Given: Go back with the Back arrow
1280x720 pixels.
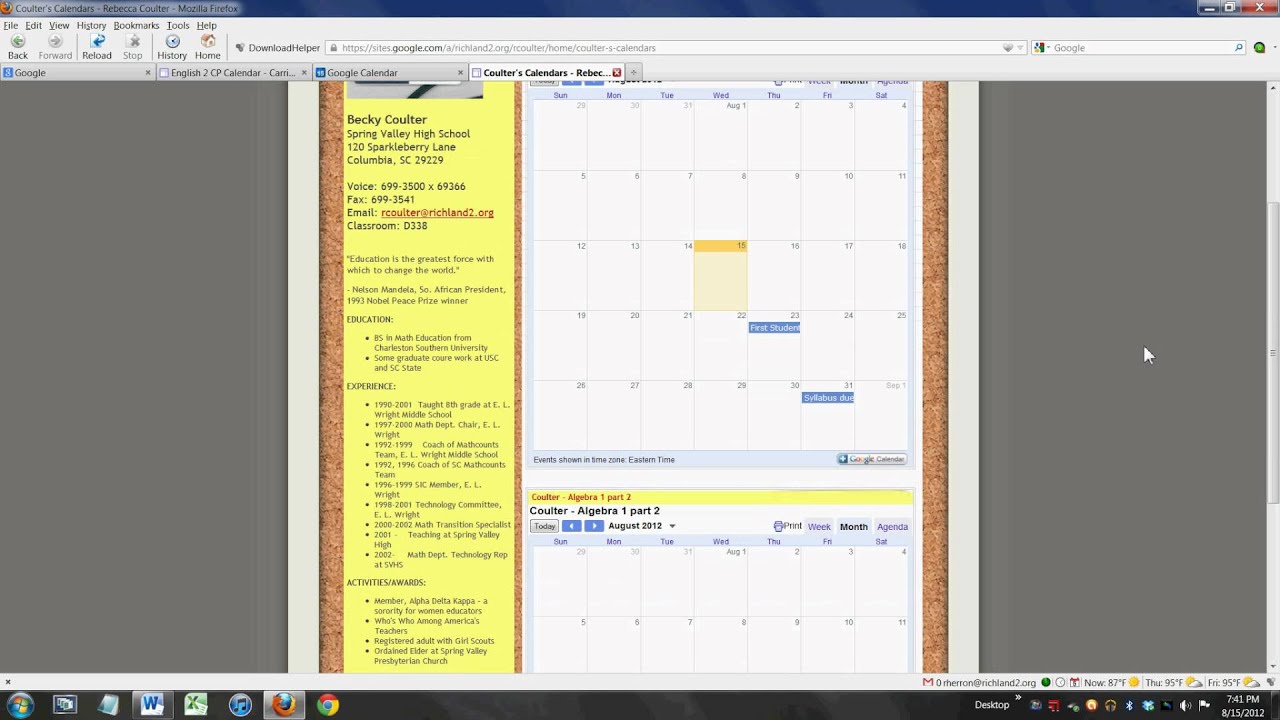Looking at the screenshot, I should [17, 47].
